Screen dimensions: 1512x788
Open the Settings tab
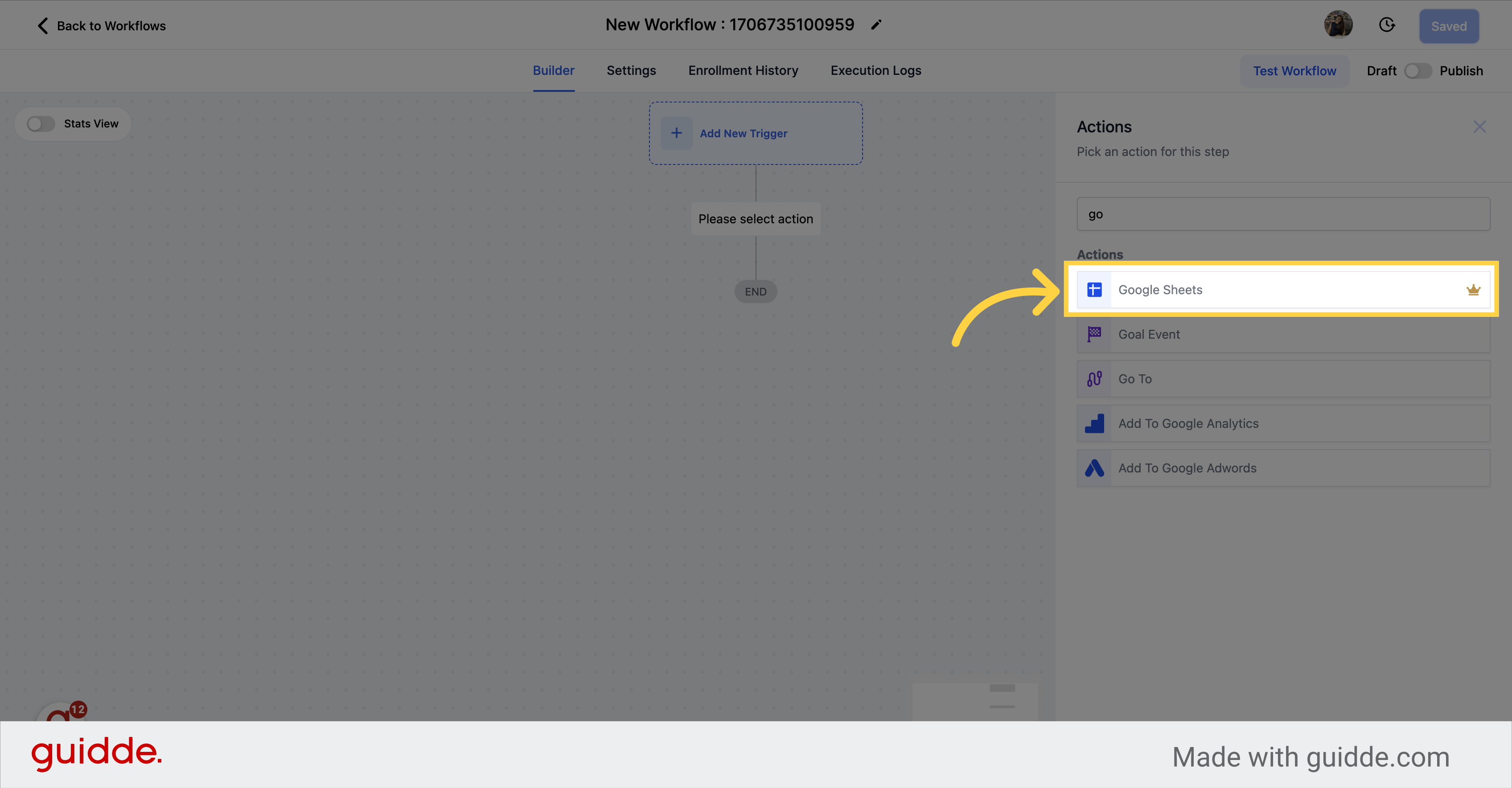(631, 70)
